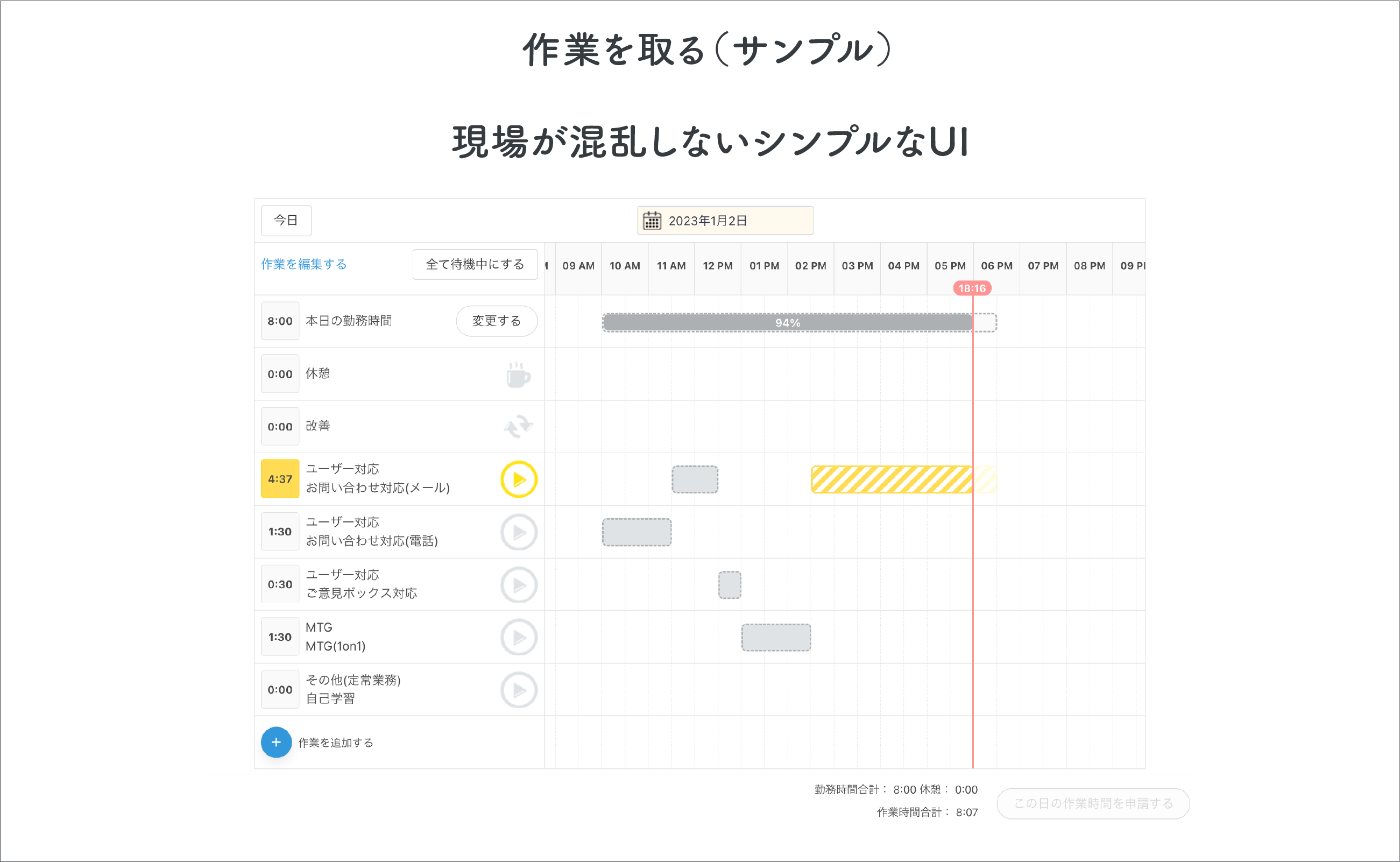Click the 18:16 current time marker
This screenshot has height=862, width=1400.
click(972, 288)
